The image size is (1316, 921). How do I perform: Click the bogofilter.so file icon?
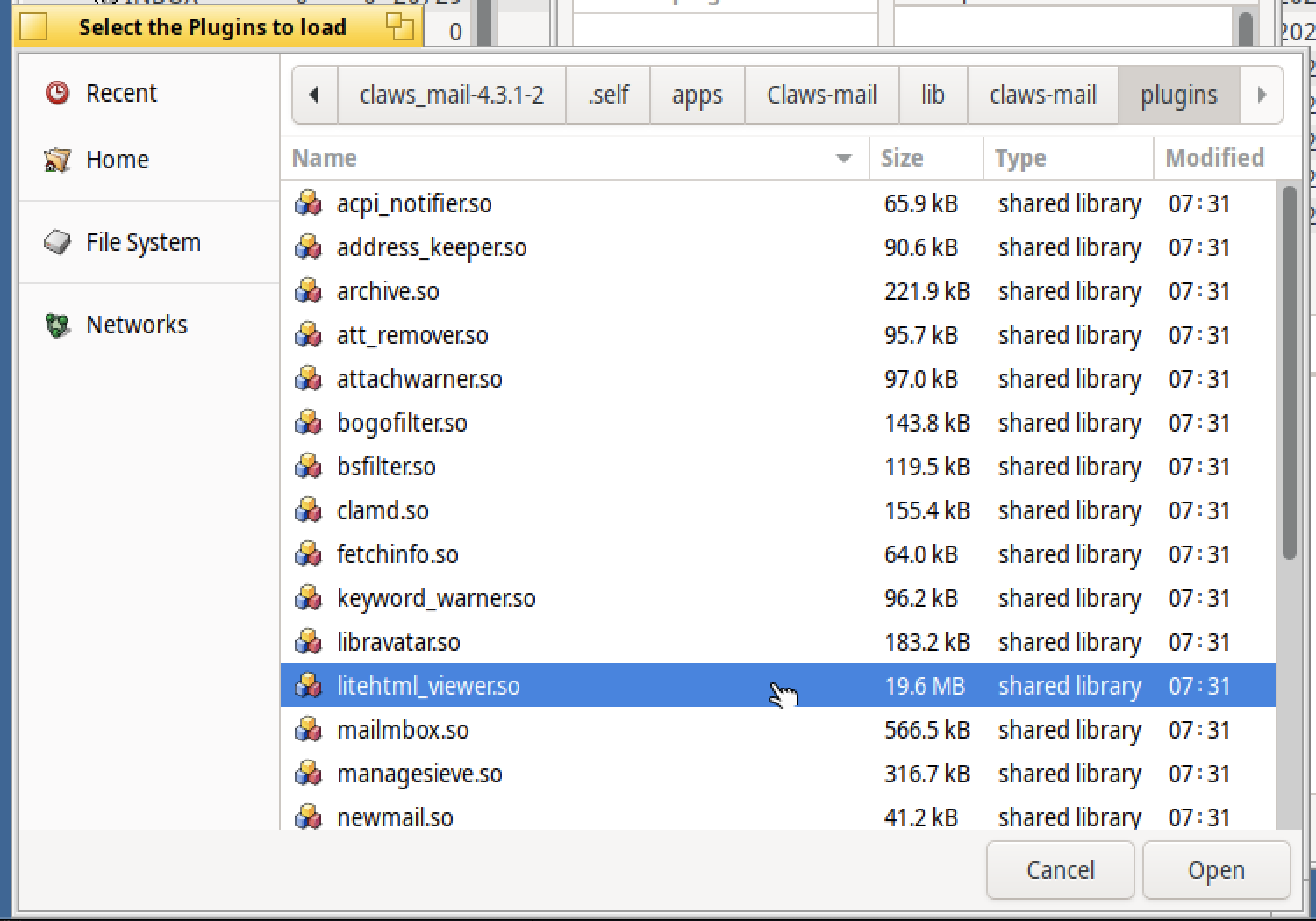click(x=308, y=423)
